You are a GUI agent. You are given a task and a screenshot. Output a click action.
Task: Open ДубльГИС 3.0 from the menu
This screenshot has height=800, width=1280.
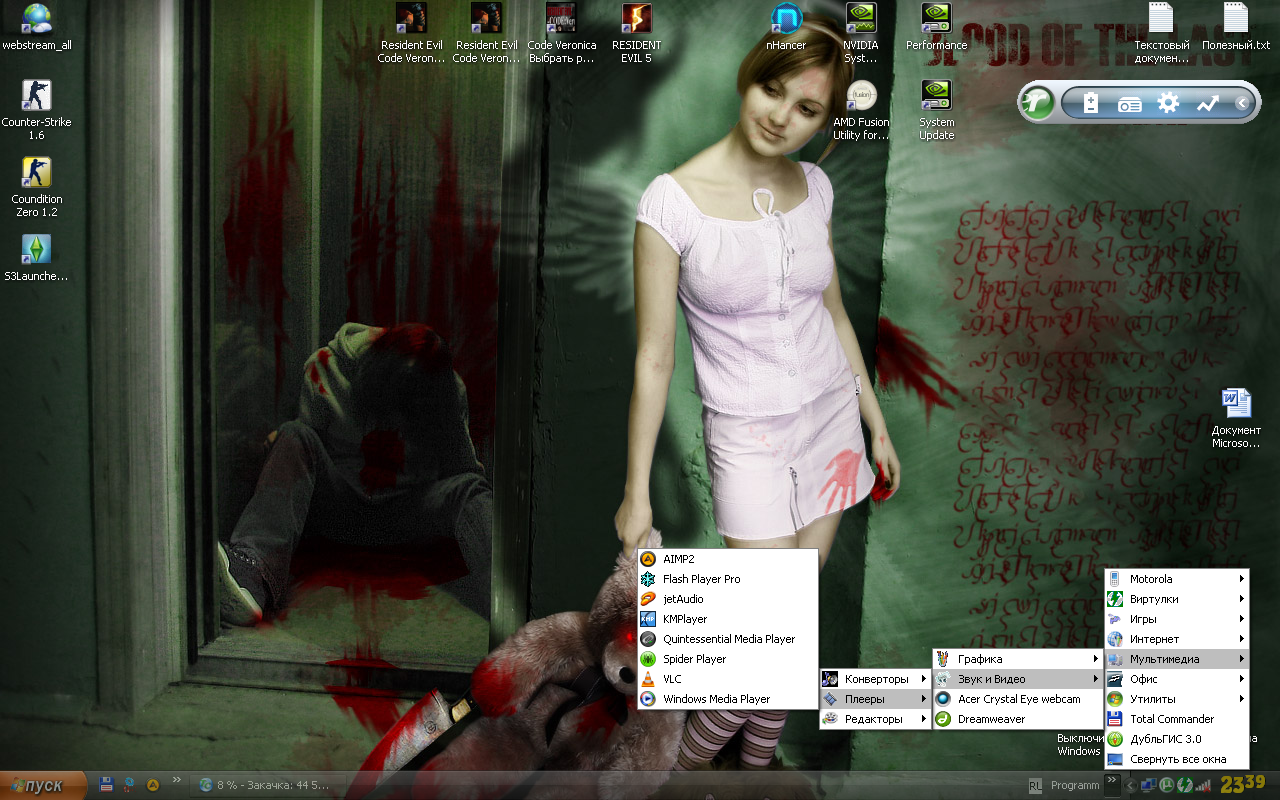[1177, 739]
